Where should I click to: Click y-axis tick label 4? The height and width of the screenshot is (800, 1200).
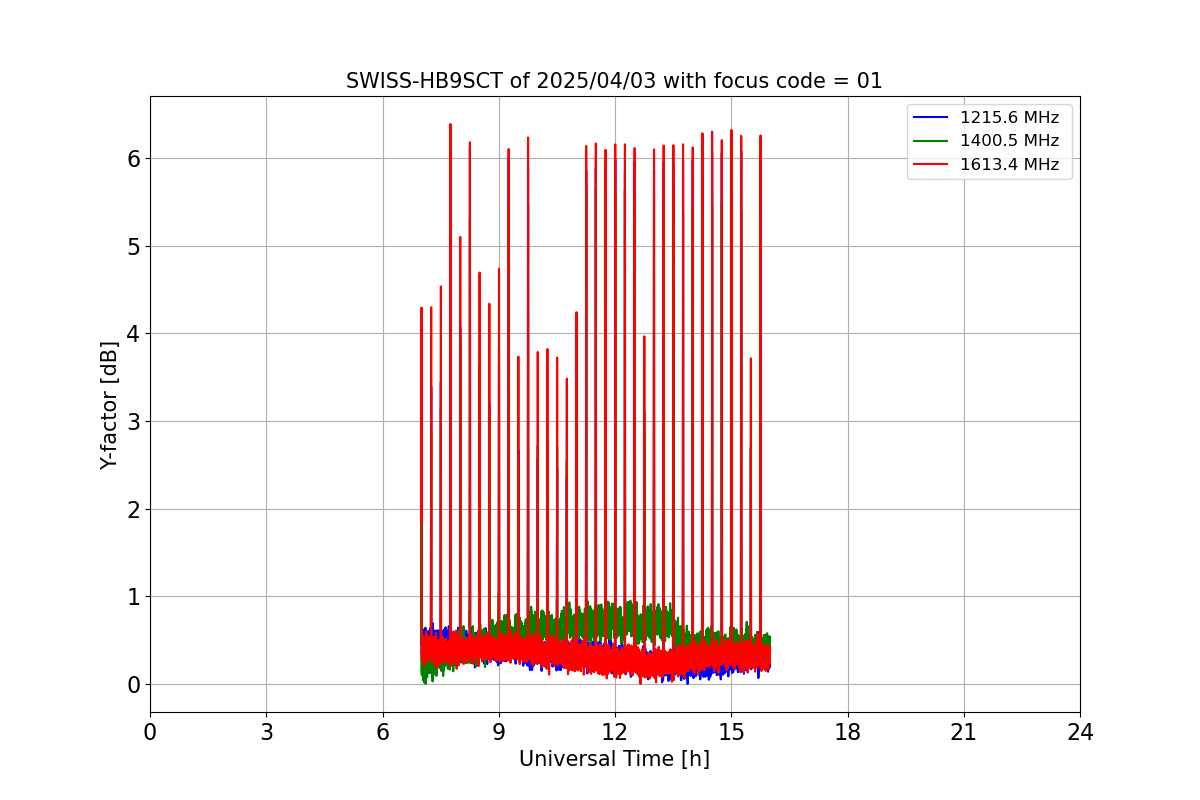point(133,334)
